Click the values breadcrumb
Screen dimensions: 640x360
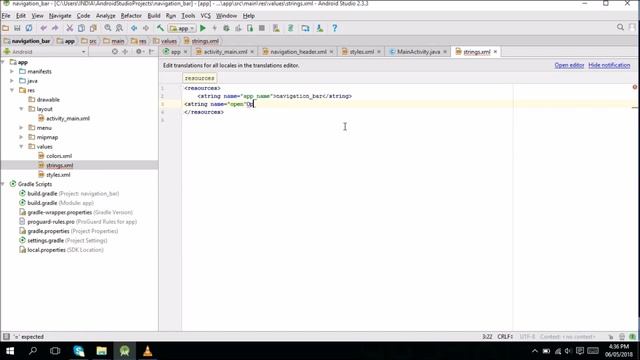[x=165, y=41]
